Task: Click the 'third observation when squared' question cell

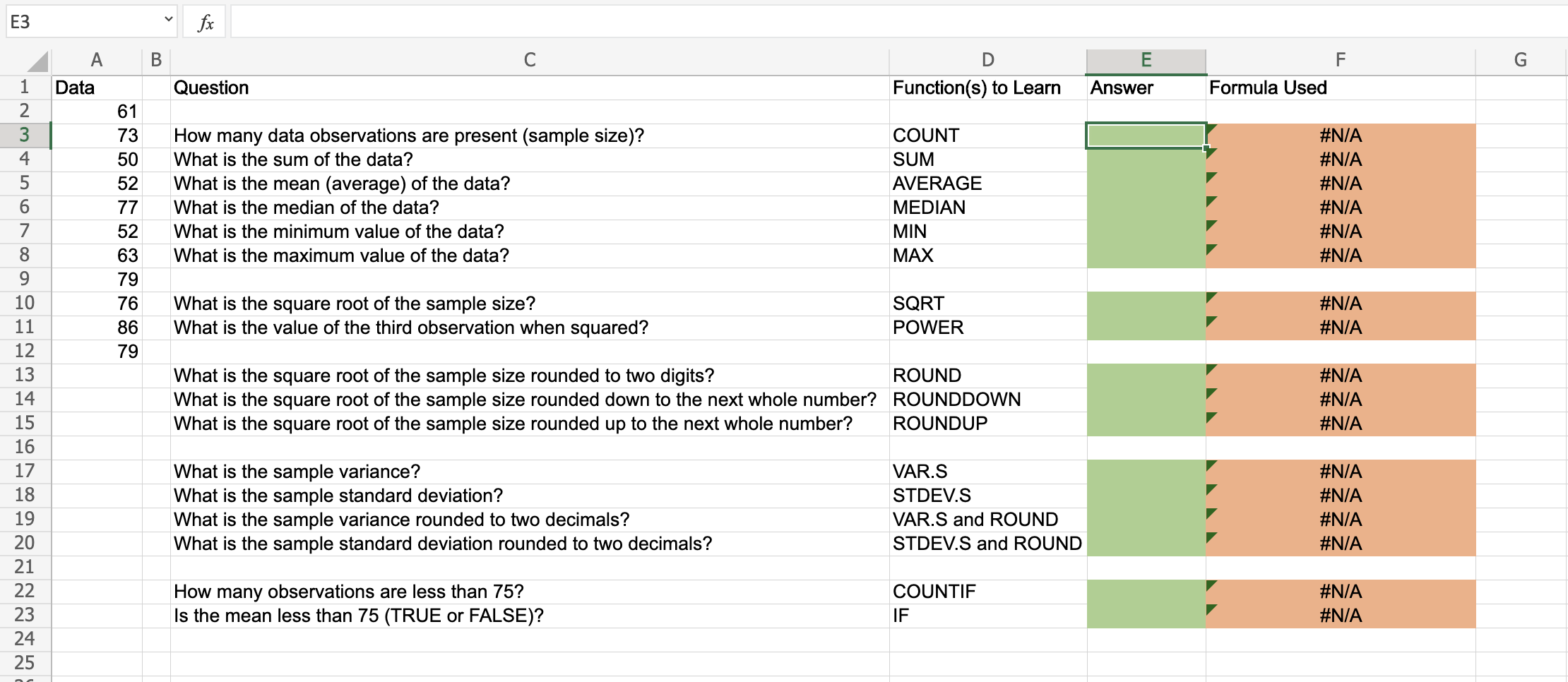Action: click(530, 328)
